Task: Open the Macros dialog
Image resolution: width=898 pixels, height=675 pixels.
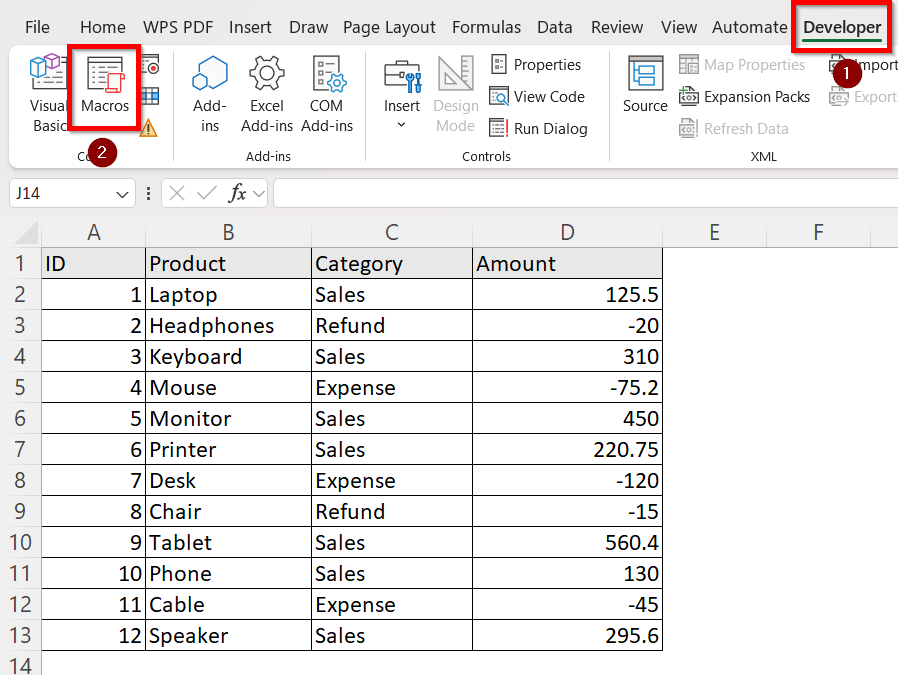Action: tap(104, 88)
